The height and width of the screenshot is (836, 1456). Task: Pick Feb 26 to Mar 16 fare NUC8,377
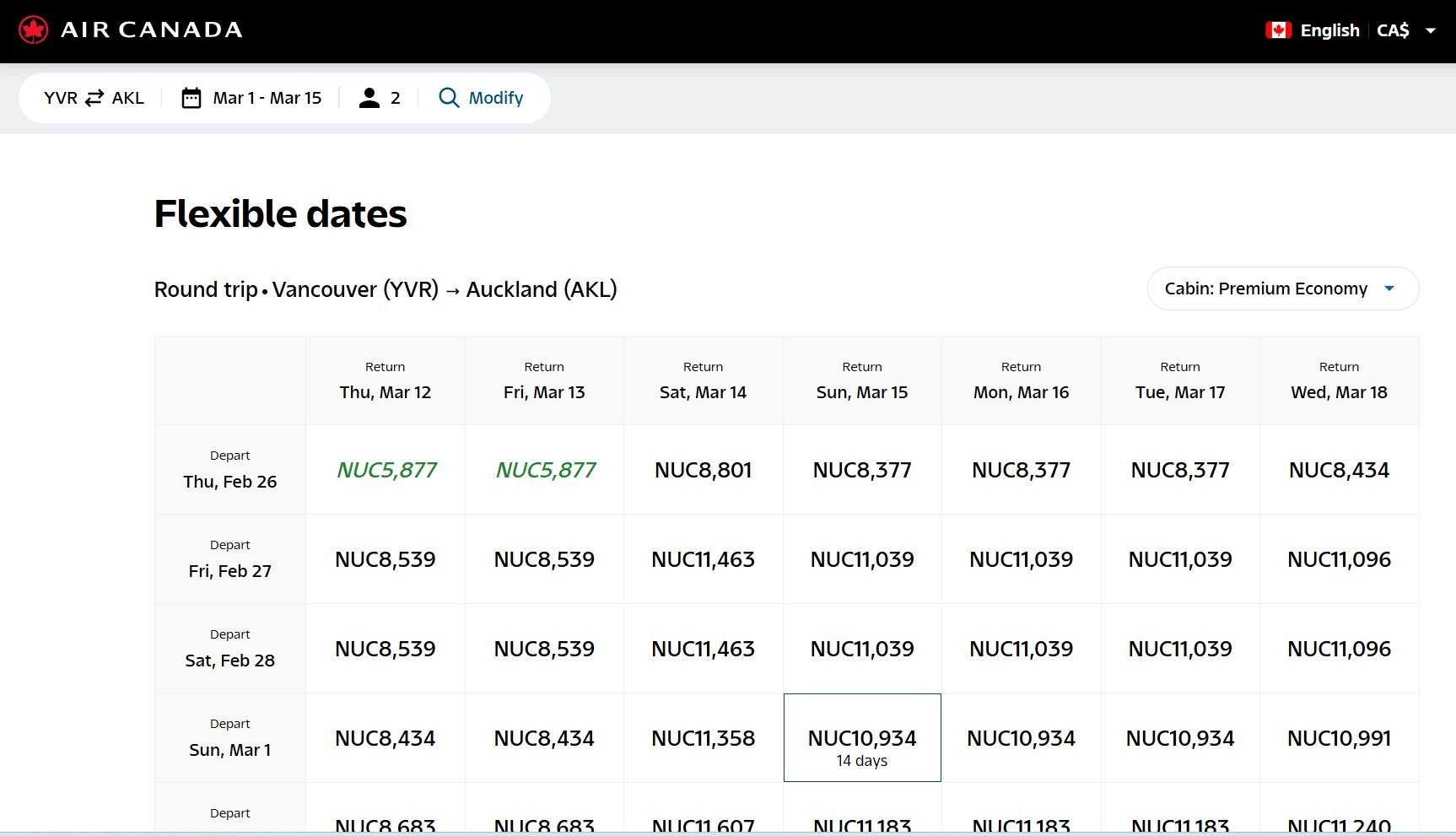tap(1022, 470)
